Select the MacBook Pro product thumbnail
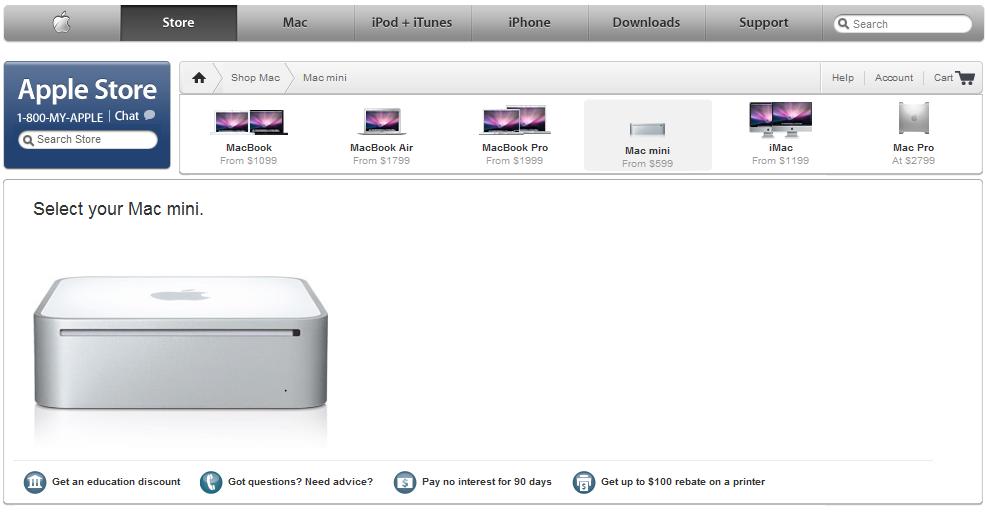The image size is (987, 512). click(x=515, y=120)
